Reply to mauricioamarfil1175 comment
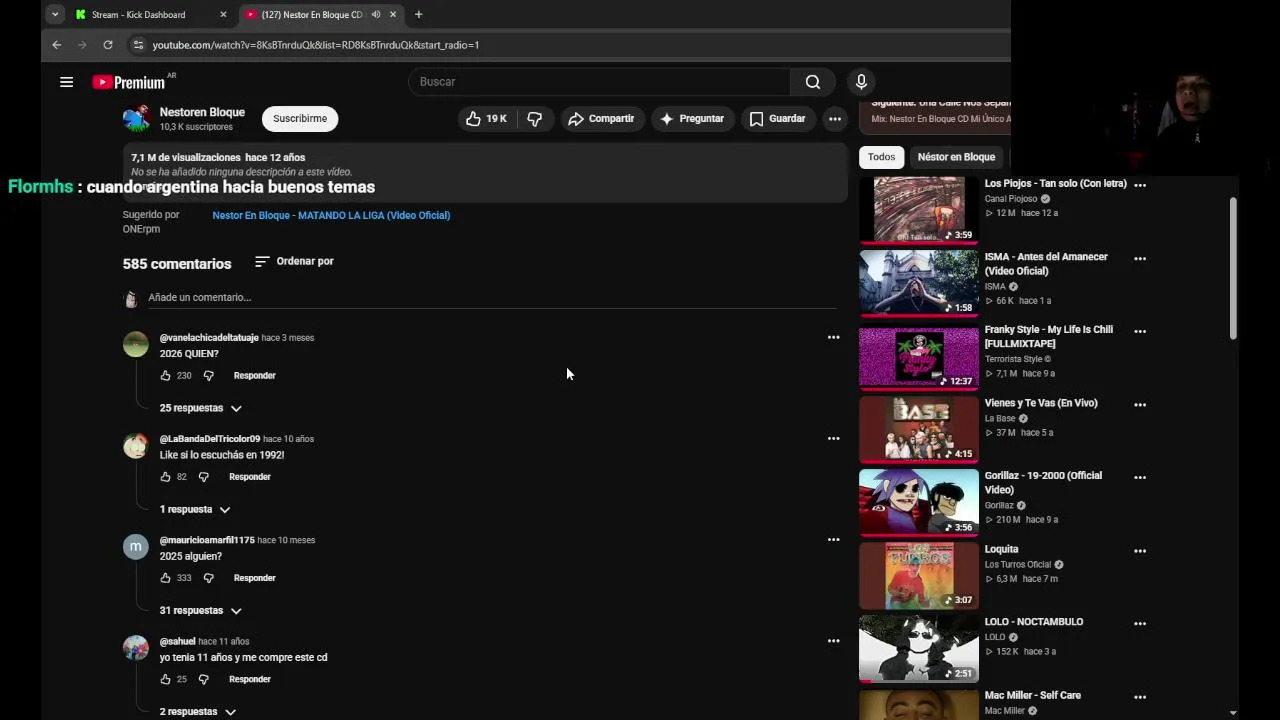This screenshot has width=1280, height=720. (254, 578)
